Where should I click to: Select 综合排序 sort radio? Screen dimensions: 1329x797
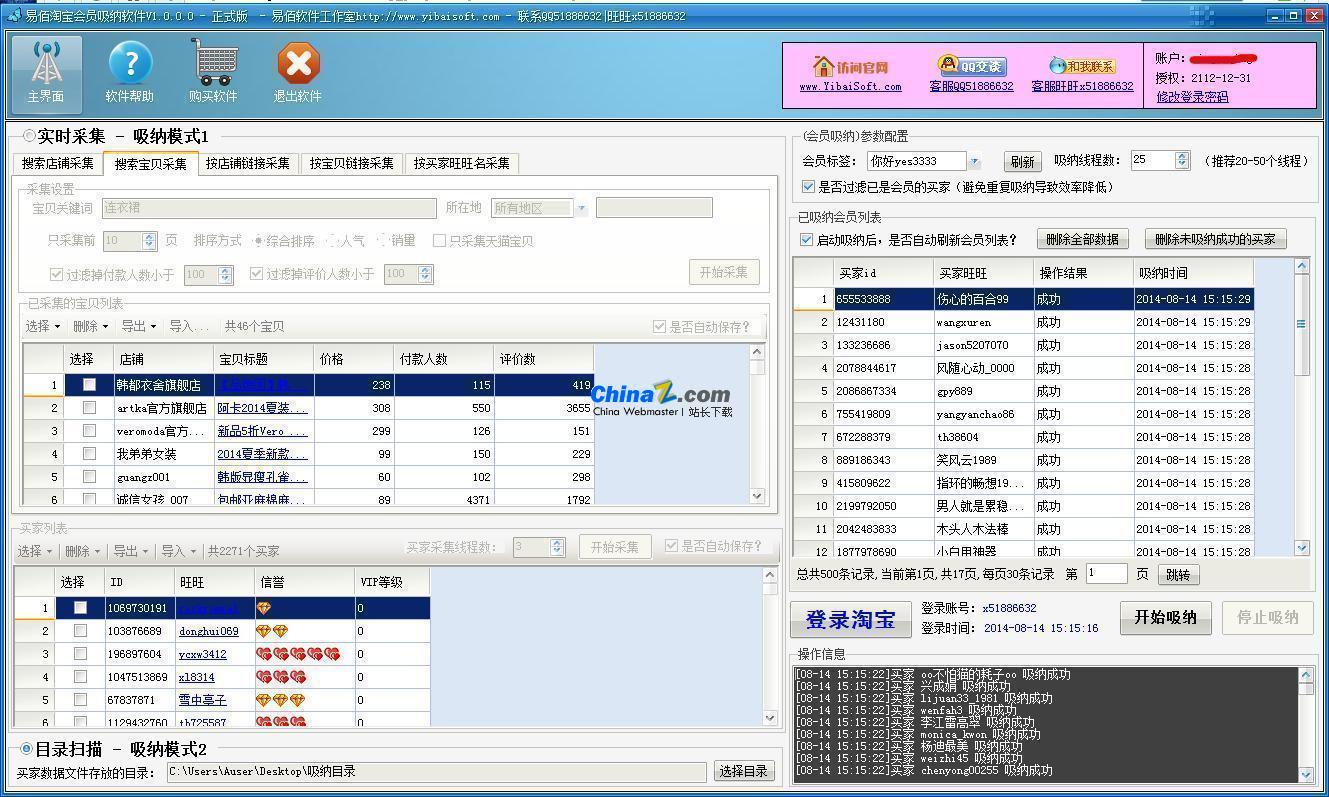259,241
